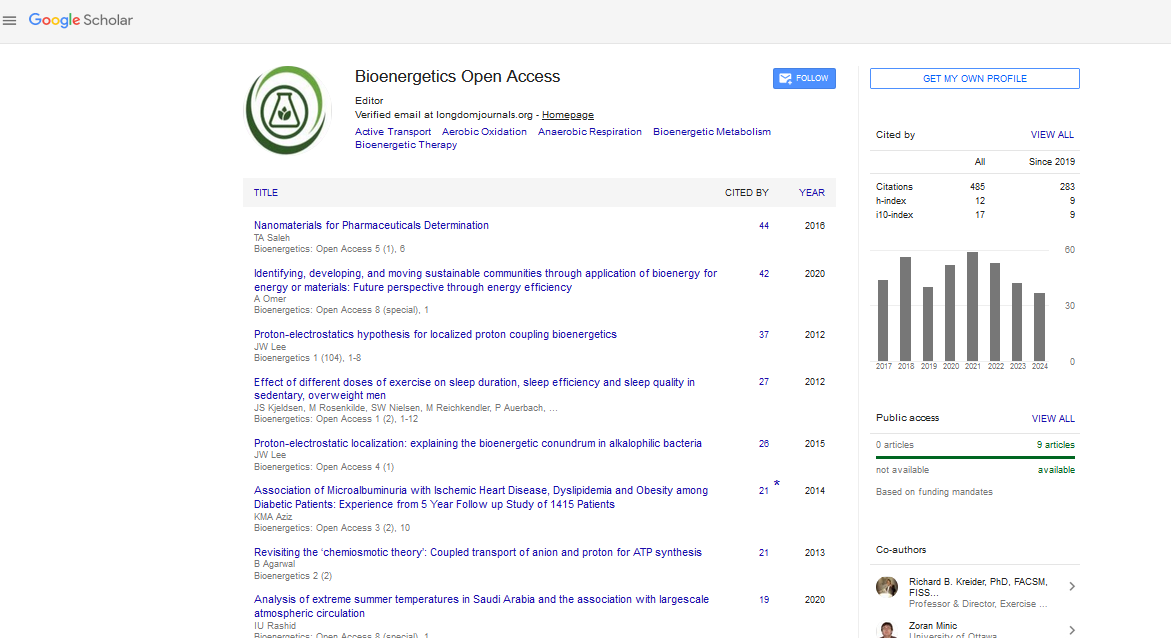Open Association of Microalbuminuria article
1171x638 pixels.
[481, 498]
